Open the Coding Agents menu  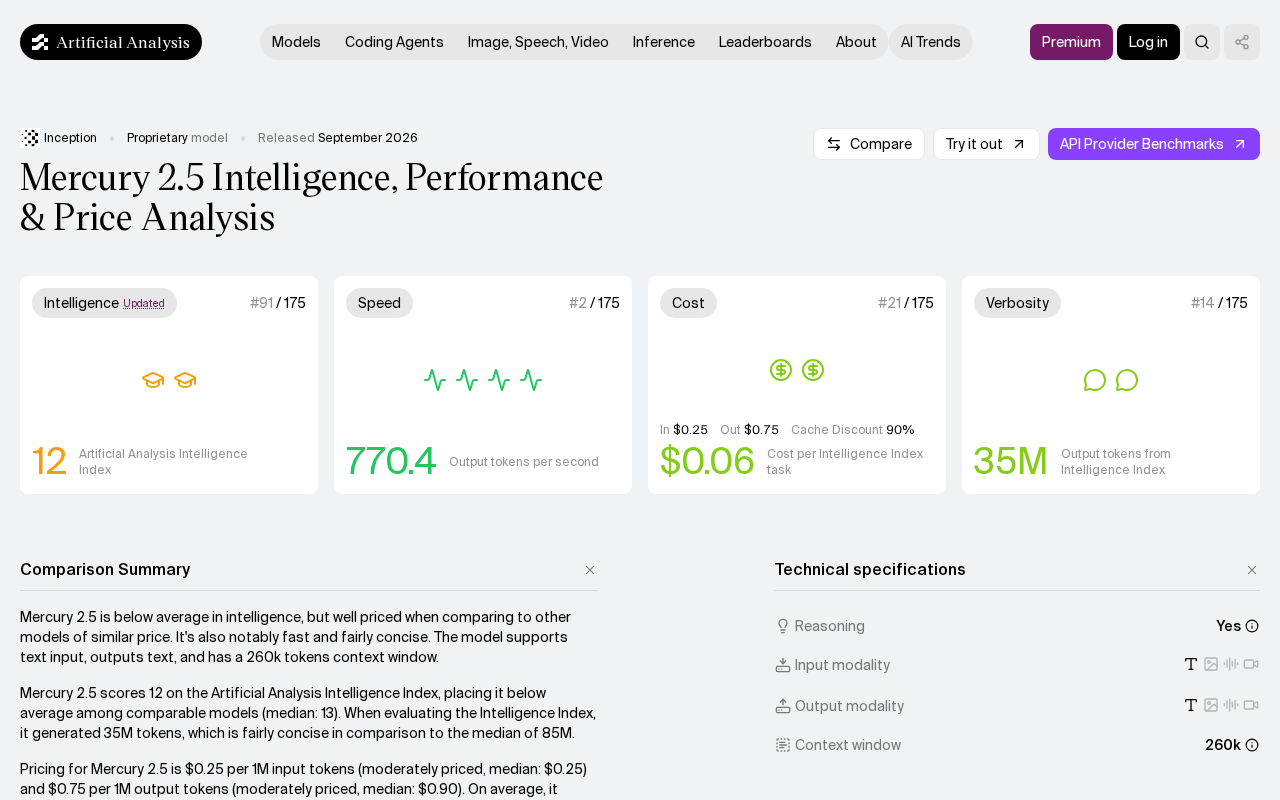pos(394,42)
